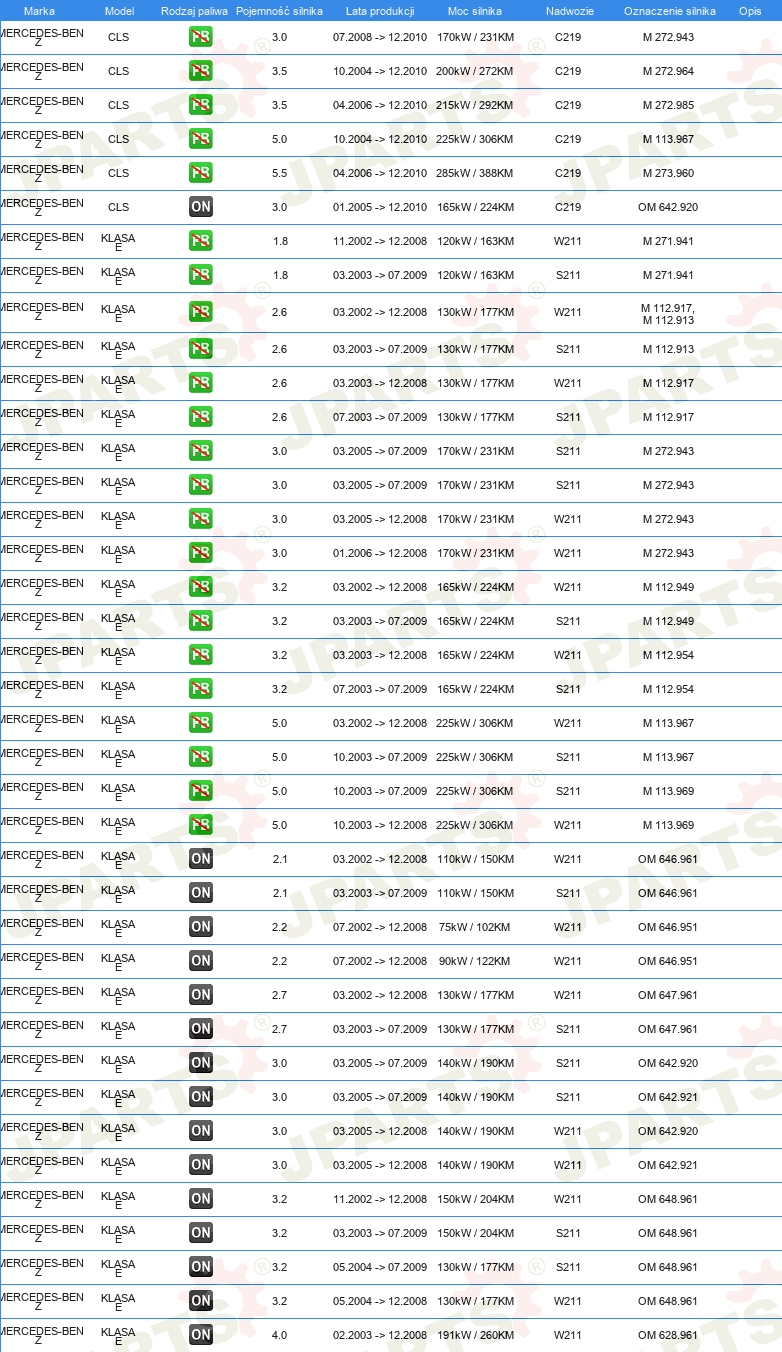Select the Pojemność silnika column header

point(279,11)
